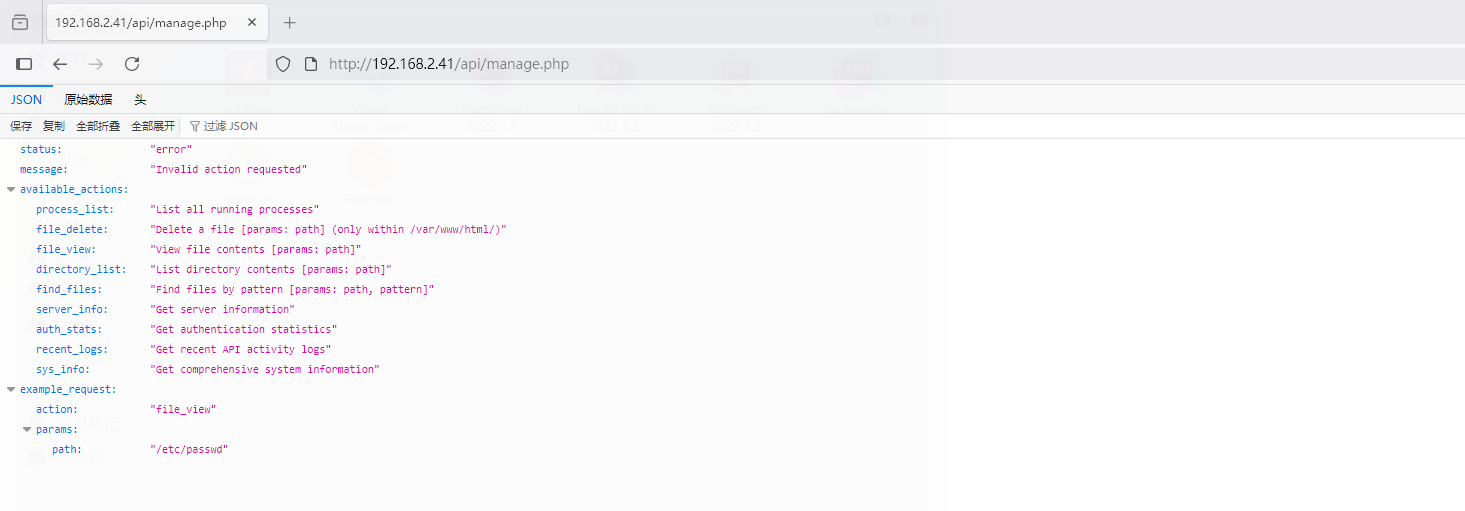Collapse the available_actions node
The width and height of the screenshot is (1465, 511).
[x=11, y=189]
